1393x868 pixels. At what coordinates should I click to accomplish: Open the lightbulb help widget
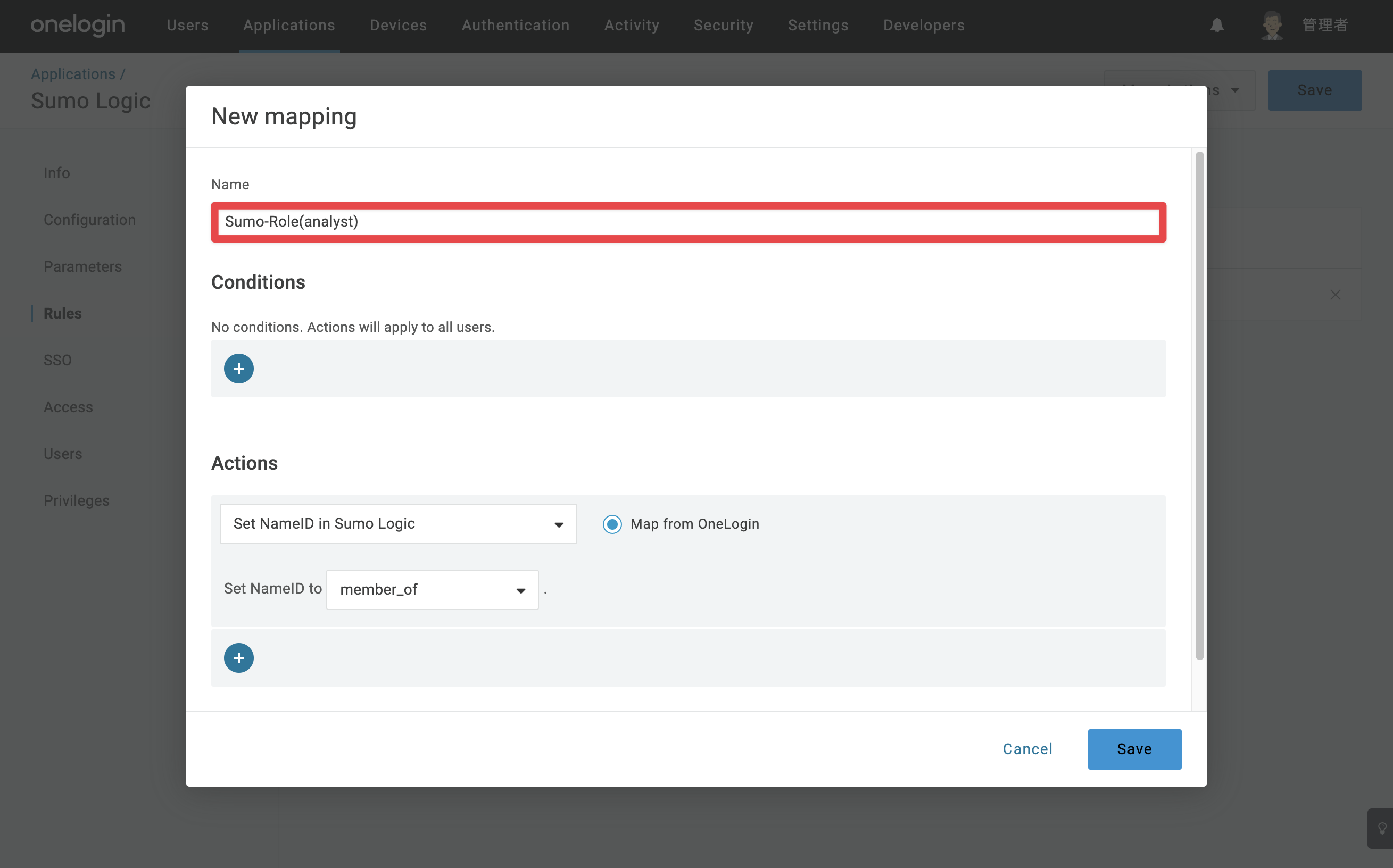1381,829
